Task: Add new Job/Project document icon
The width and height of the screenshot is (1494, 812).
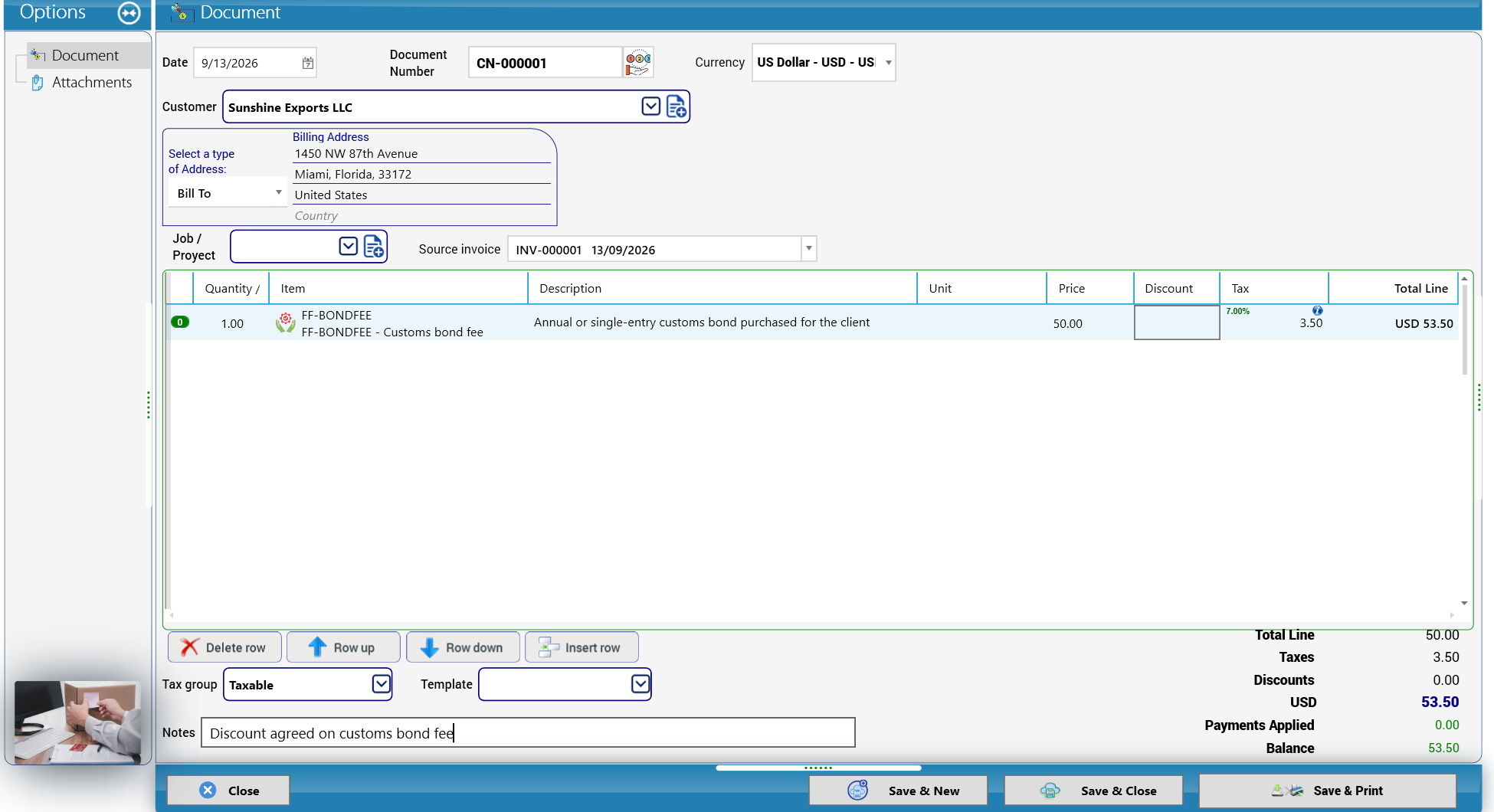Action: pos(374,246)
